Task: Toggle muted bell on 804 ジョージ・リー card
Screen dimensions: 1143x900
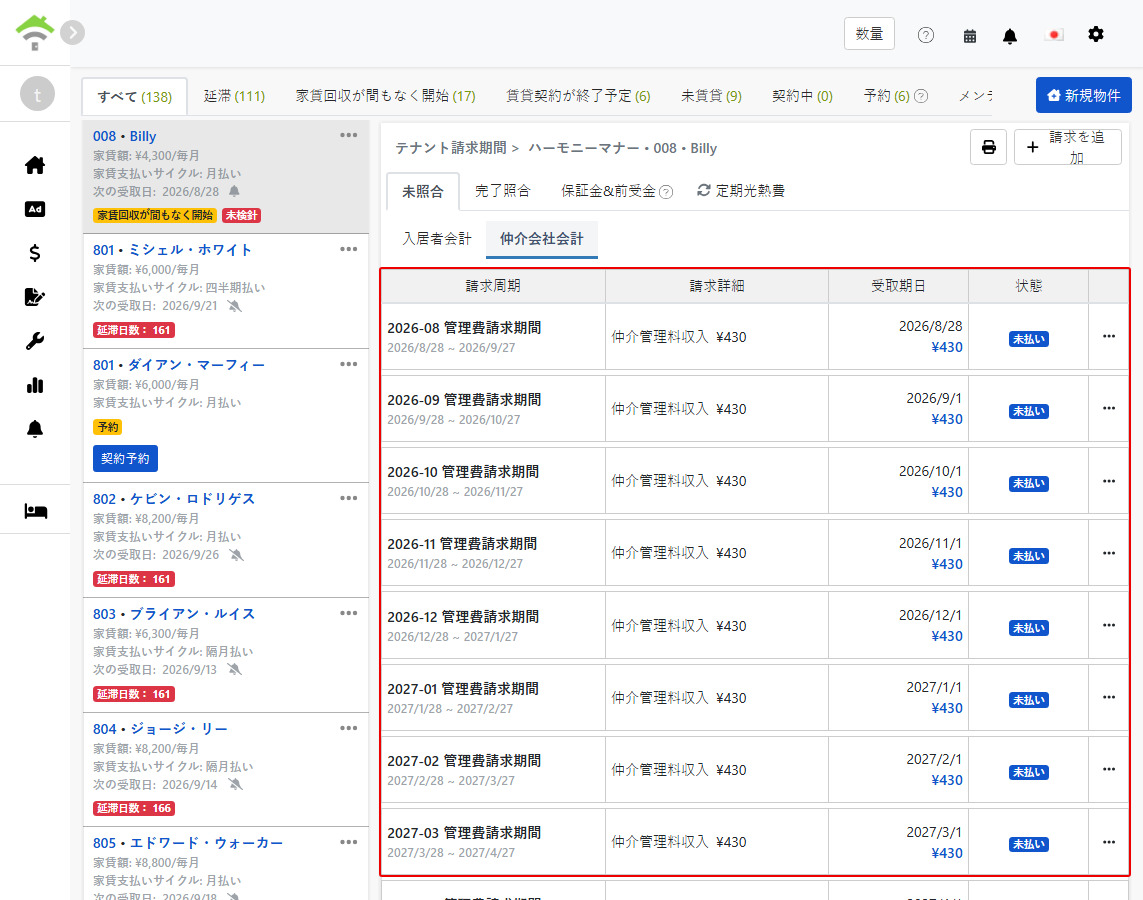Action: coord(235,785)
